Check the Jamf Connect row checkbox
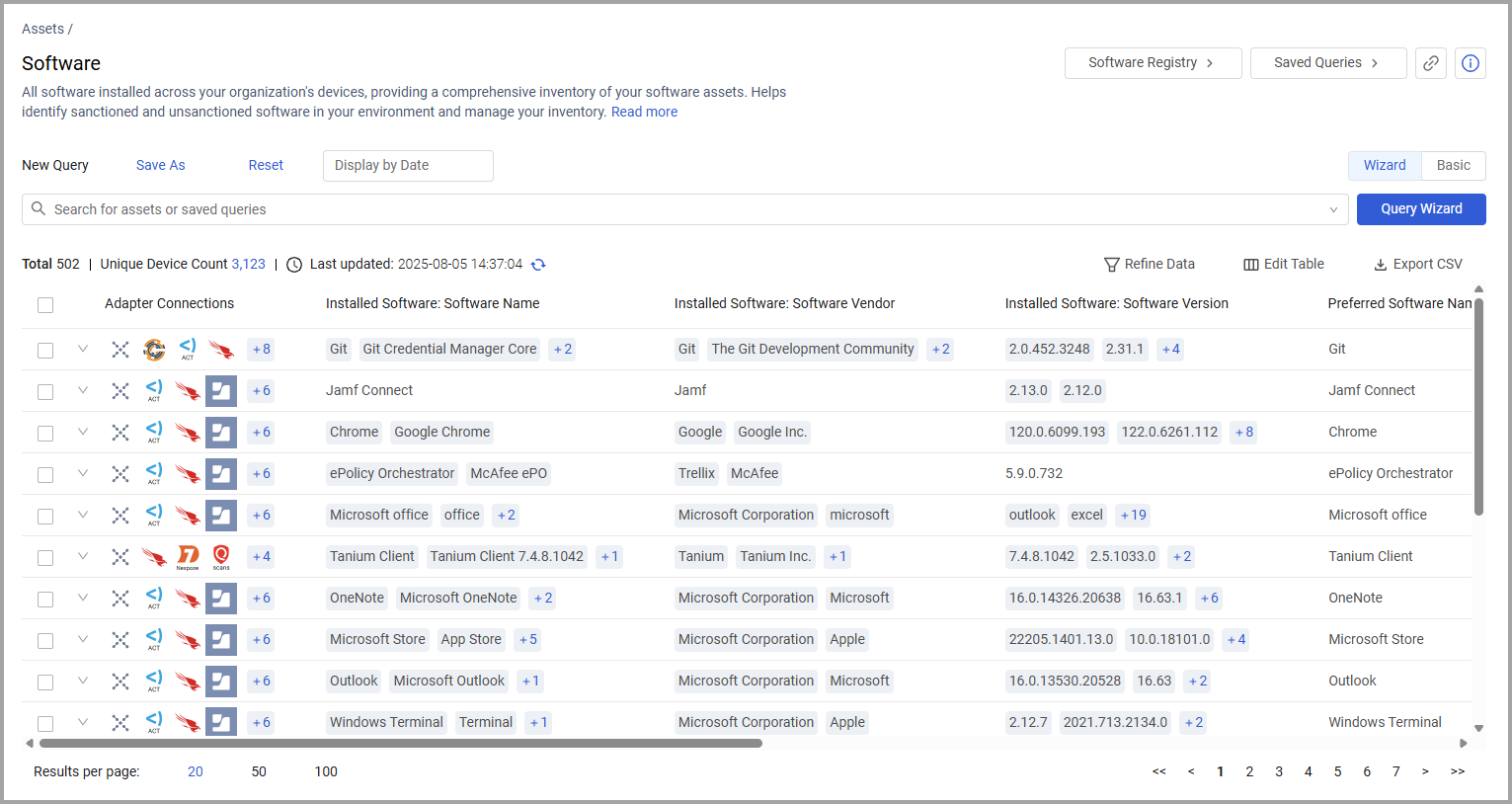This screenshot has height=804, width=1512. [45, 392]
